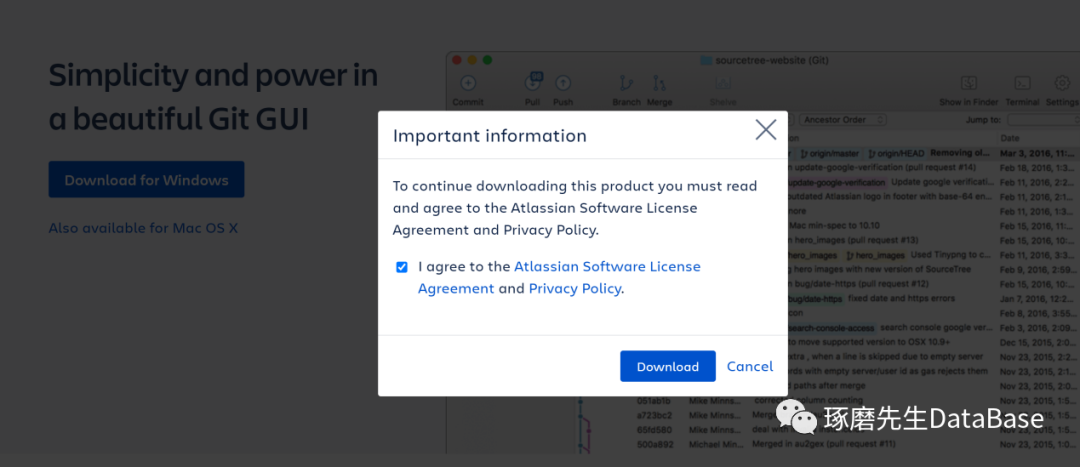
Task: Click the Settings gear icon in Sourcetree
Action: click(x=1061, y=83)
